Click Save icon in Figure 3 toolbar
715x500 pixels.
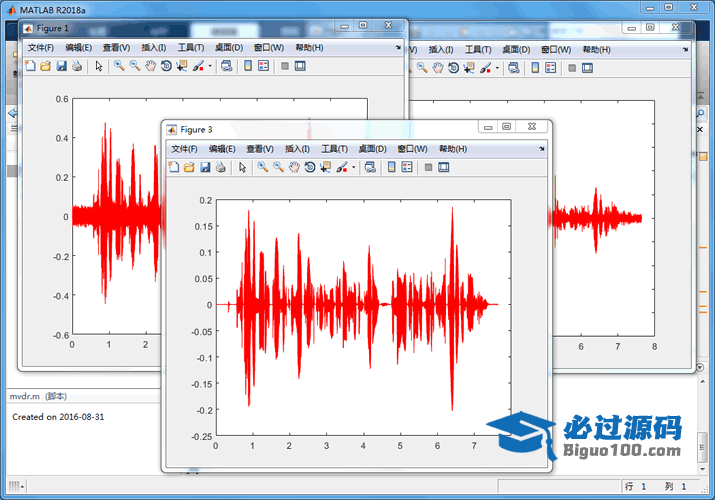(x=205, y=167)
